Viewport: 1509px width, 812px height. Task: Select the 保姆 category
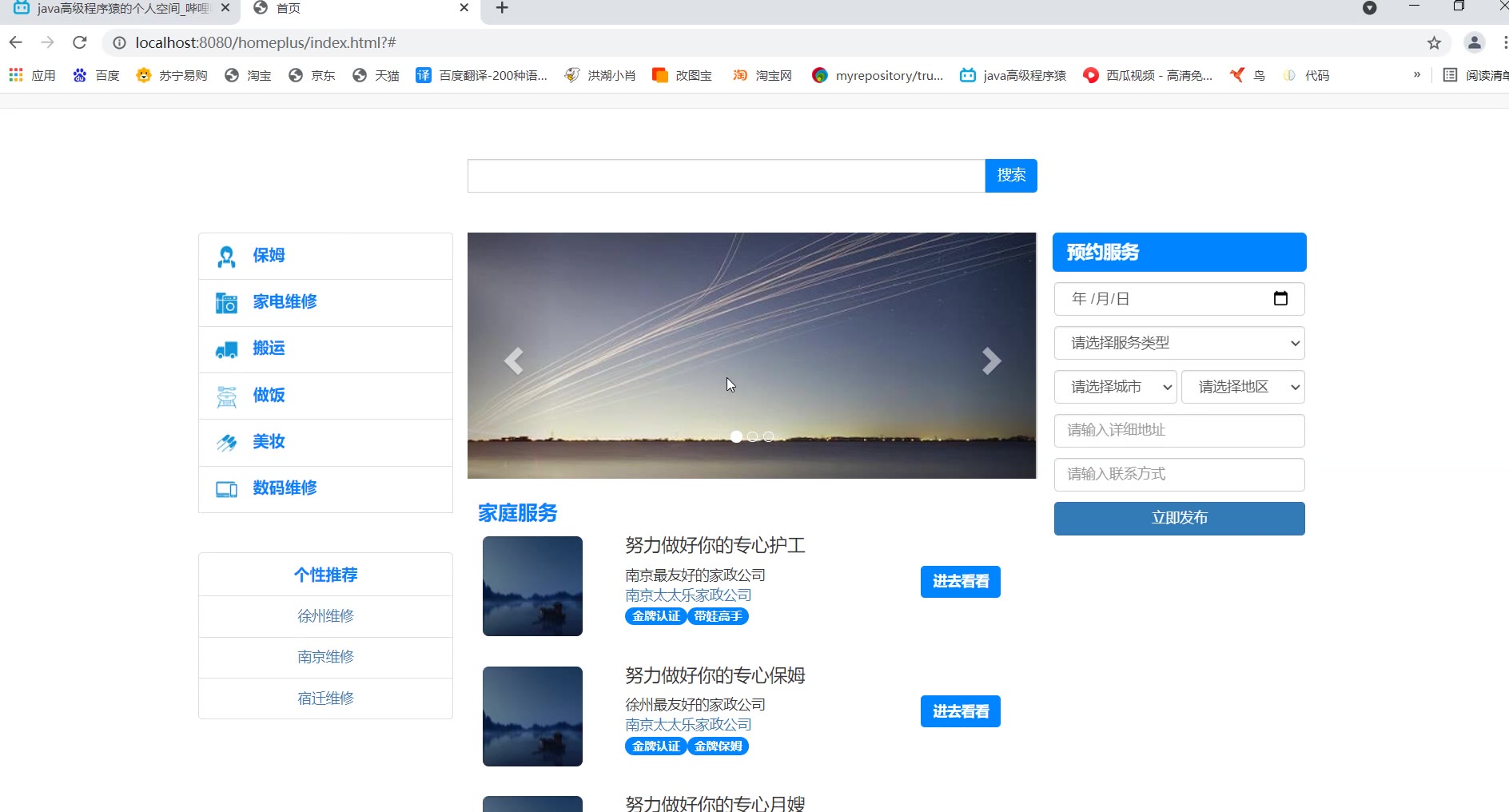click(x=325, y=256)
